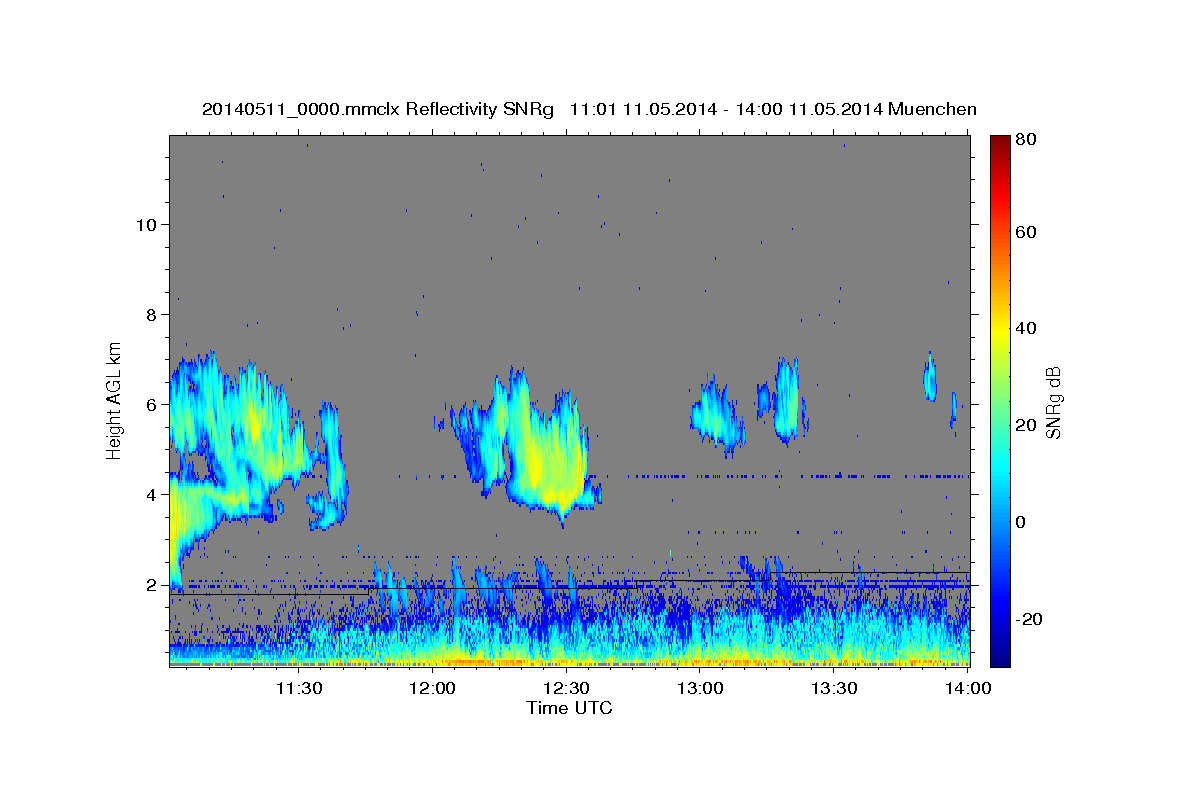Viewport: 1200px width, 800px height.
Task: Click the 'Height AGL km' axis label
Action: click(115, 400)
